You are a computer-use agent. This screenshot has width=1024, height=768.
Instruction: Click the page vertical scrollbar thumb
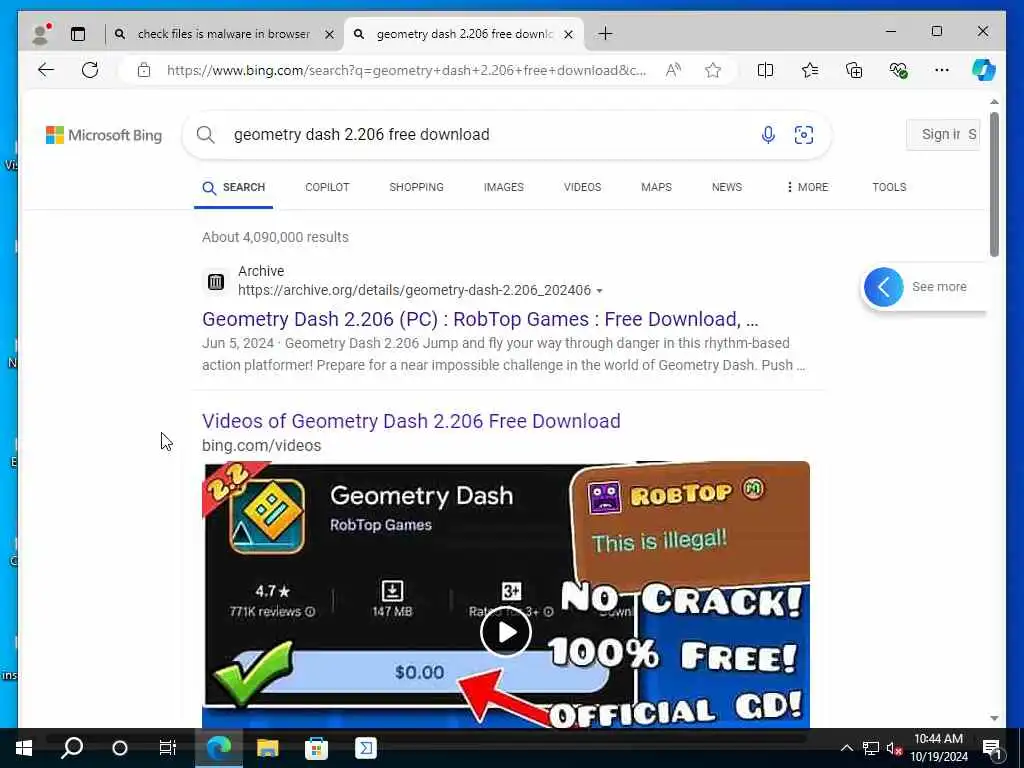pos(994,184)
